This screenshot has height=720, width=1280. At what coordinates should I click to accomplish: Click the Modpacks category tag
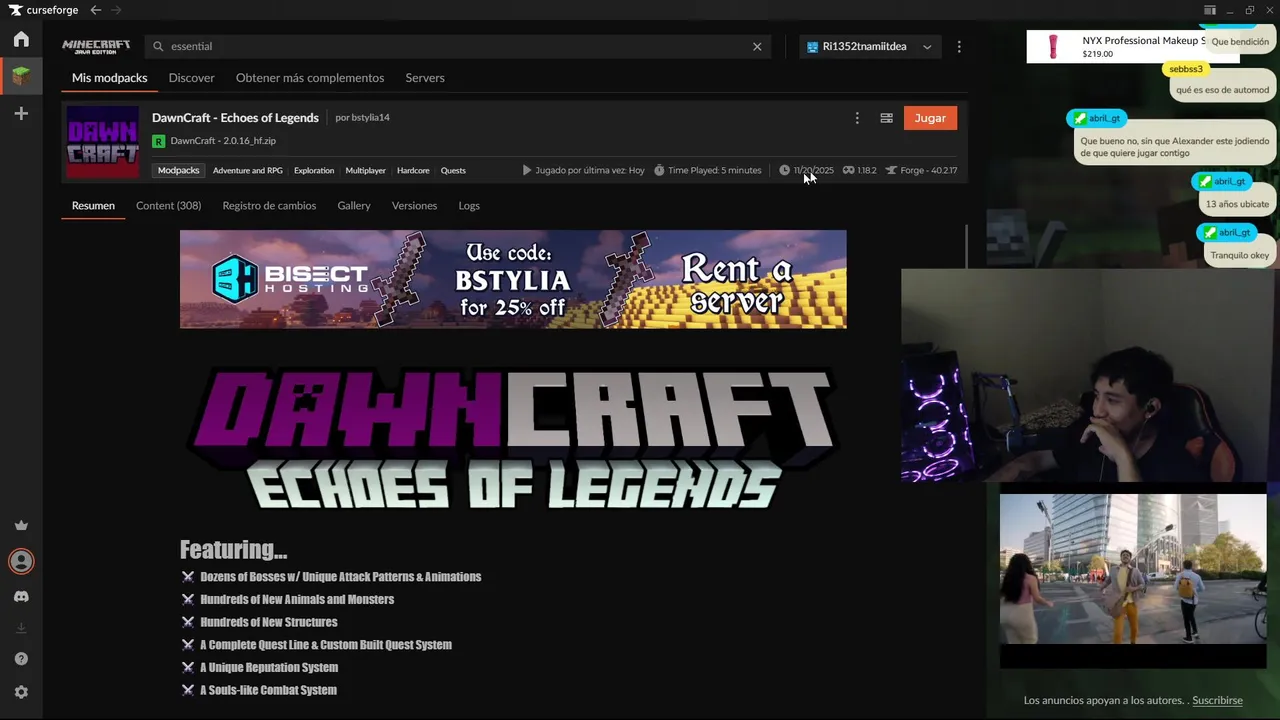[179, 171]
